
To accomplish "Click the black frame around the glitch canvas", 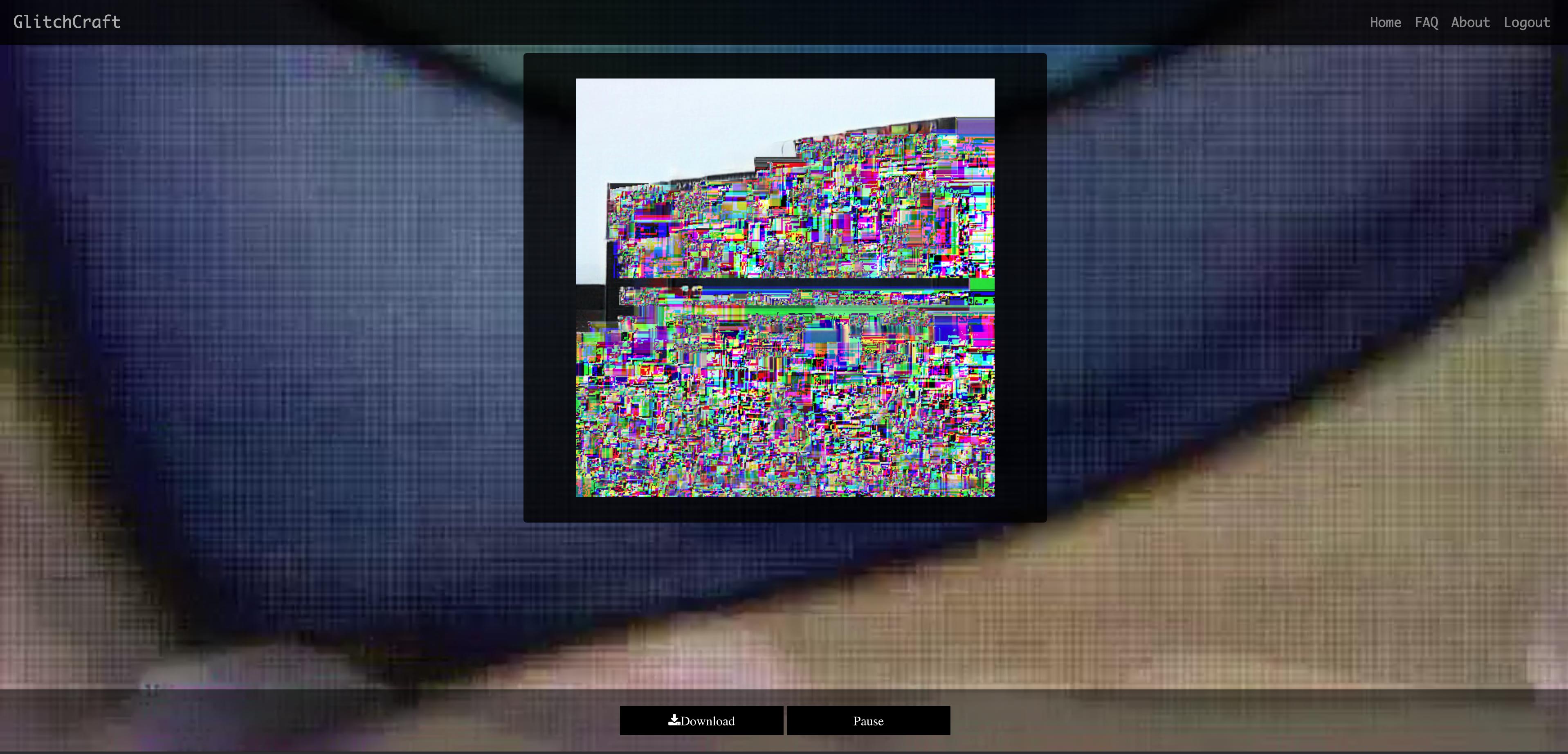I will [x=549, y=286].
